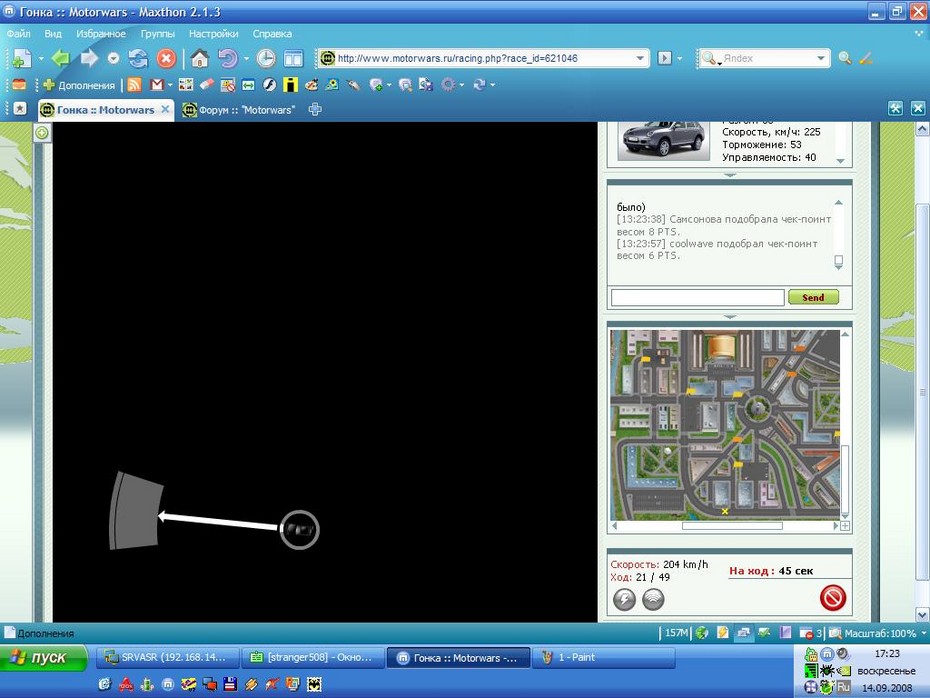Click the gear settings toolbar icon
This screenshot has height=698, width=930.
point(448,85)
